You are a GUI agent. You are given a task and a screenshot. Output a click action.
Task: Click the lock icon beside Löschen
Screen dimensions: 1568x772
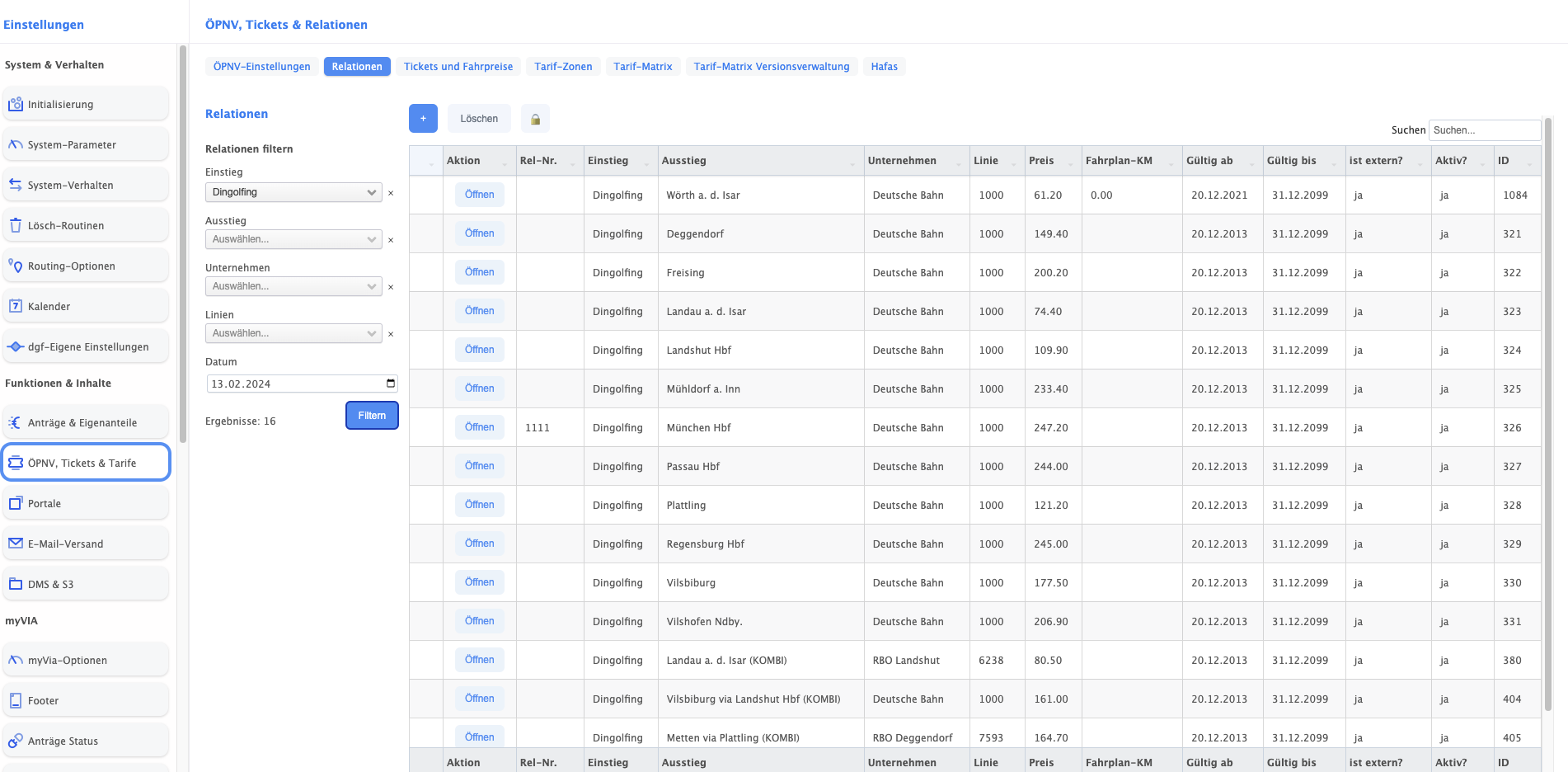pyautogui.click(x=535, y=119)
